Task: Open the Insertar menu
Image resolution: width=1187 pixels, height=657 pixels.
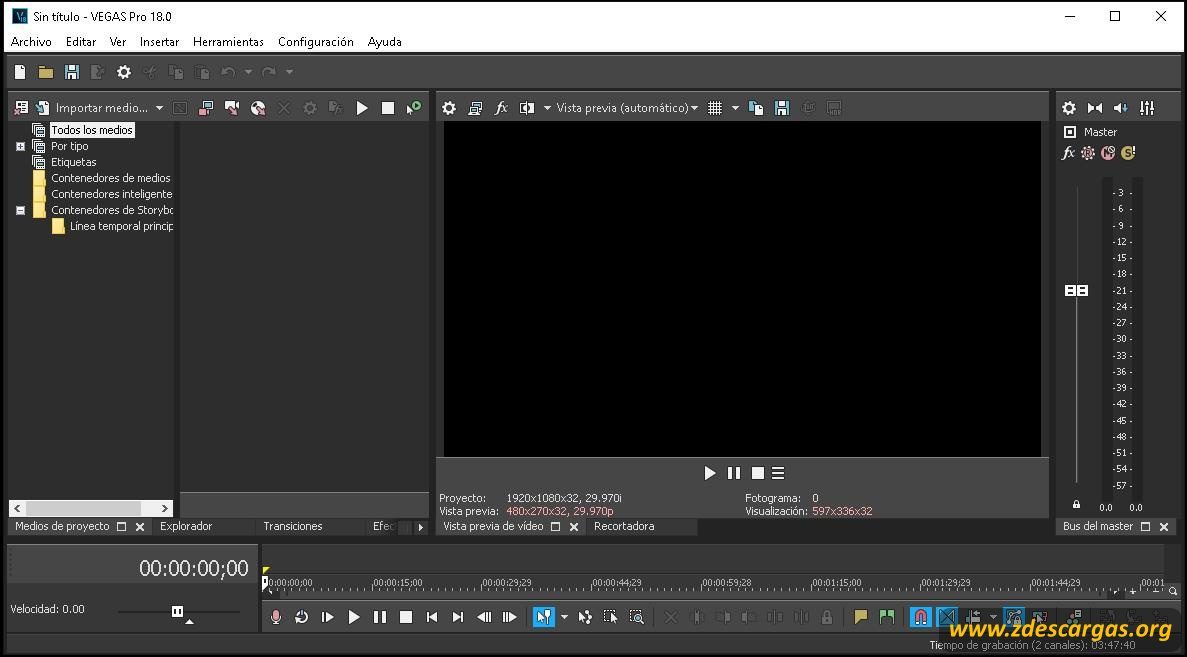Action: pos(159,42)
